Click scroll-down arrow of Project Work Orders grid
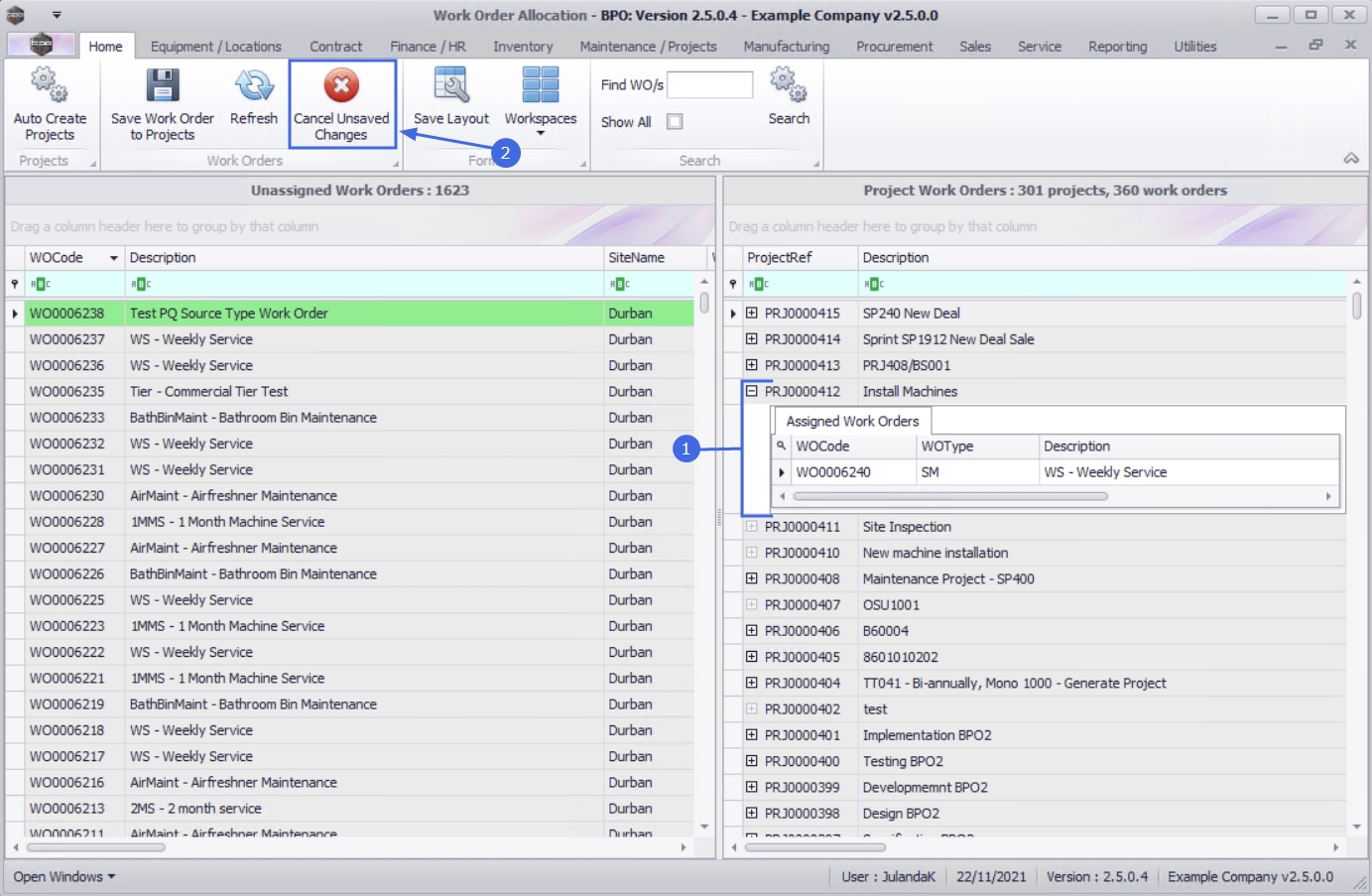 coord(1356,827)
